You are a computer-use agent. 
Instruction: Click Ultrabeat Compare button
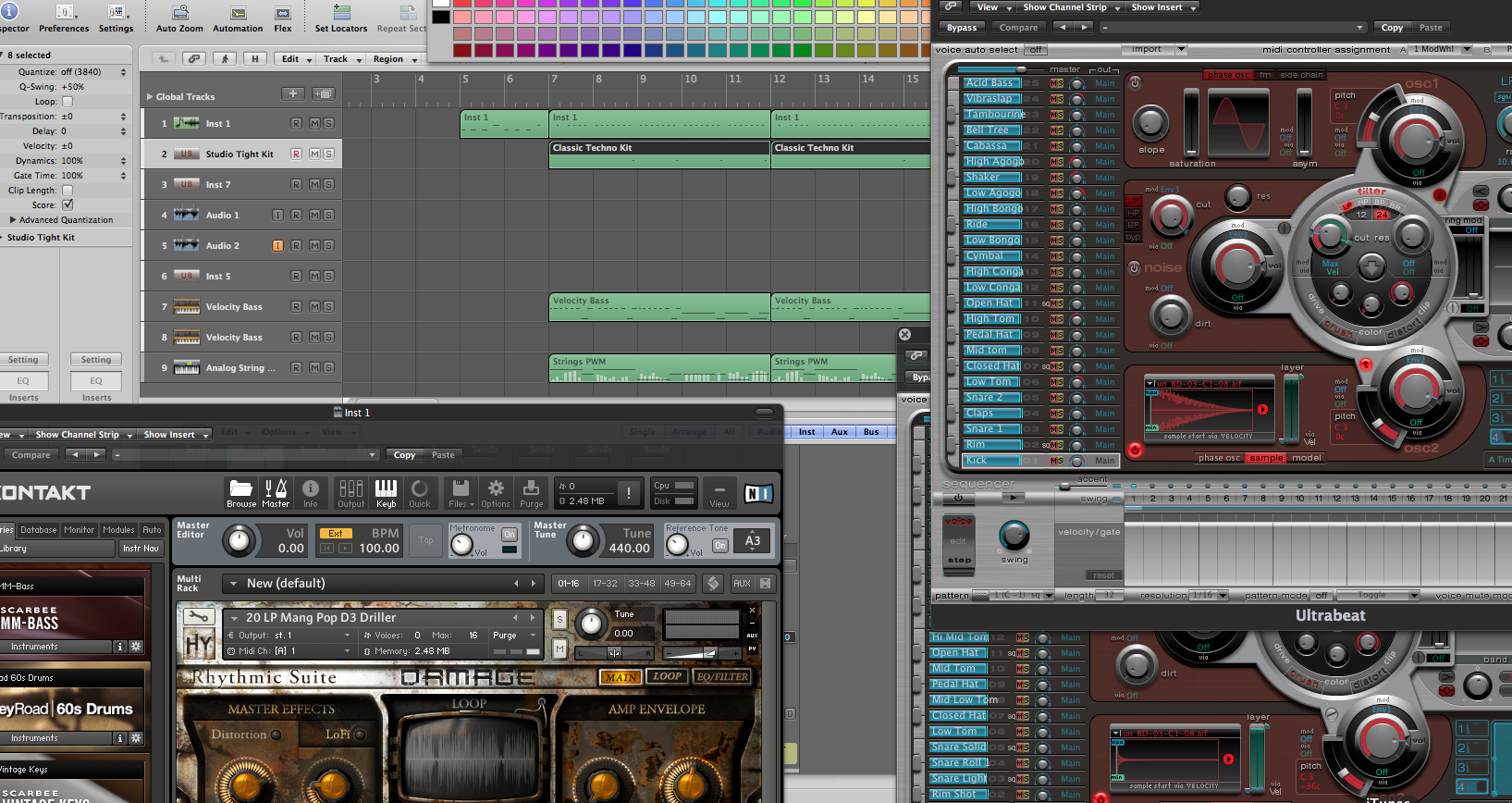1018,28
